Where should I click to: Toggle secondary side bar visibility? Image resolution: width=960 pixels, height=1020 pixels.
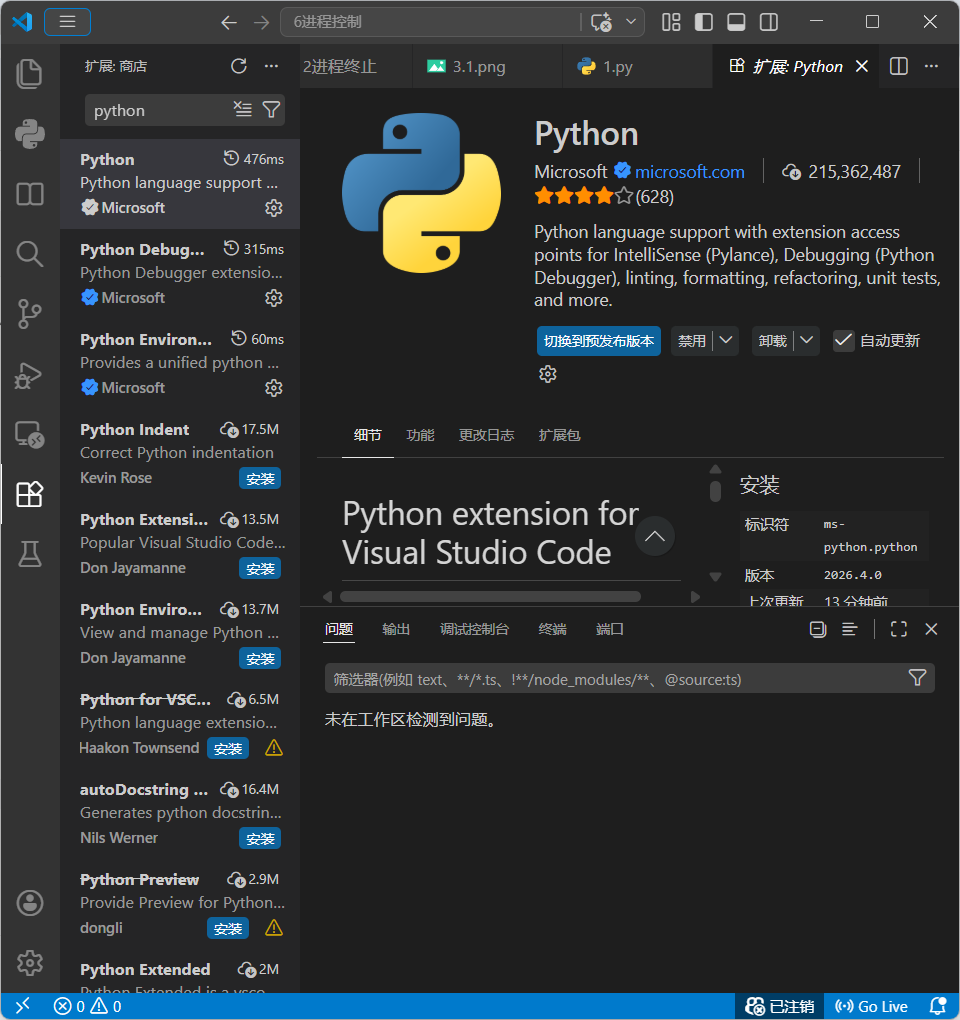769,22
